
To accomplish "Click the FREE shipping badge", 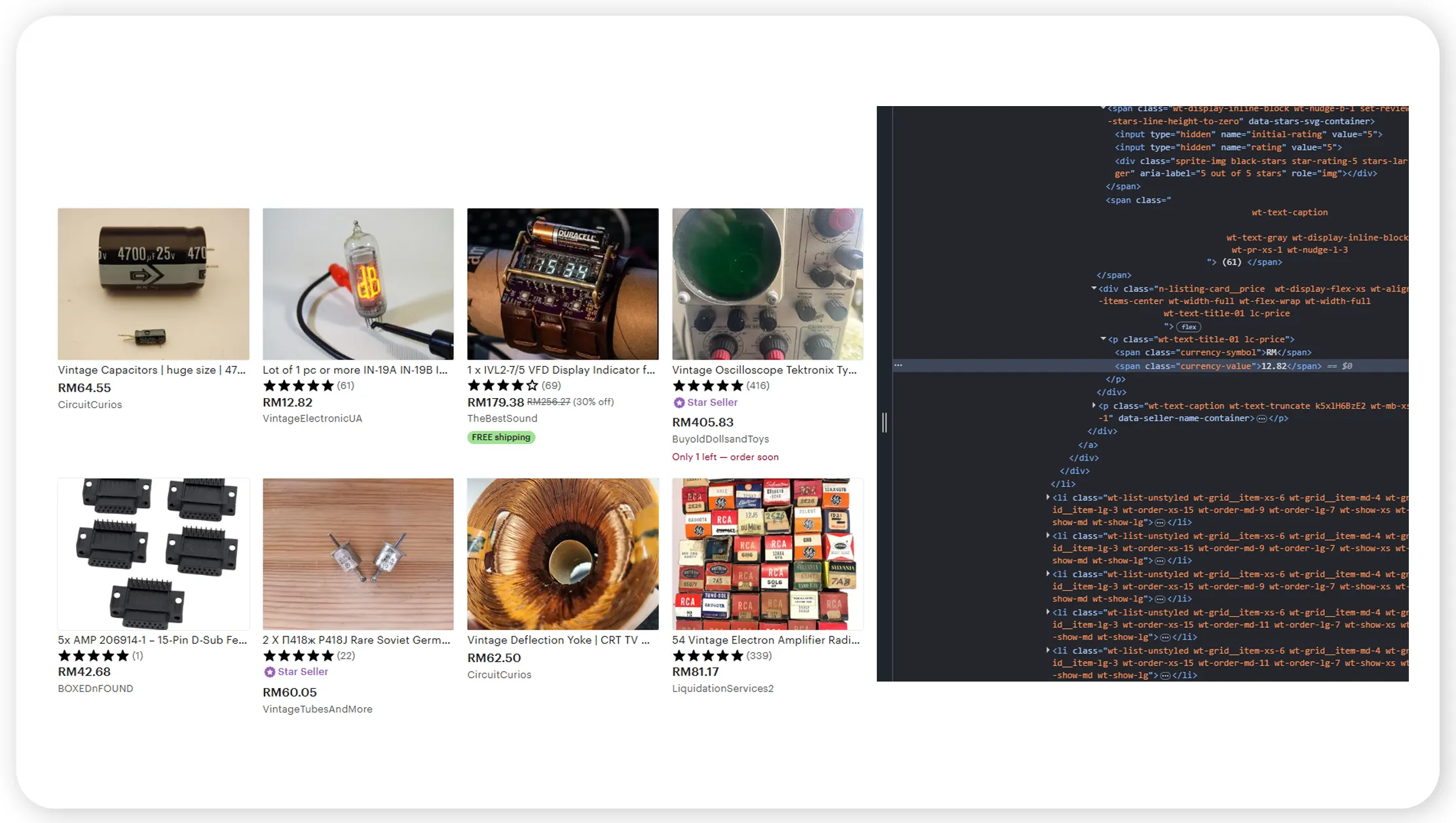I will pos(501,437).
